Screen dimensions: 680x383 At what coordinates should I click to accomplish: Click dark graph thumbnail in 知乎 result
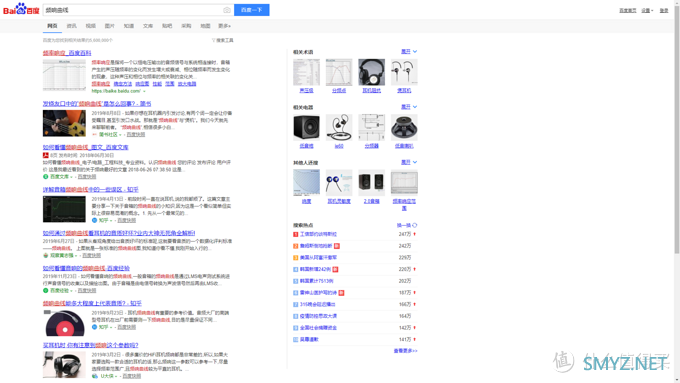[64, 209]
